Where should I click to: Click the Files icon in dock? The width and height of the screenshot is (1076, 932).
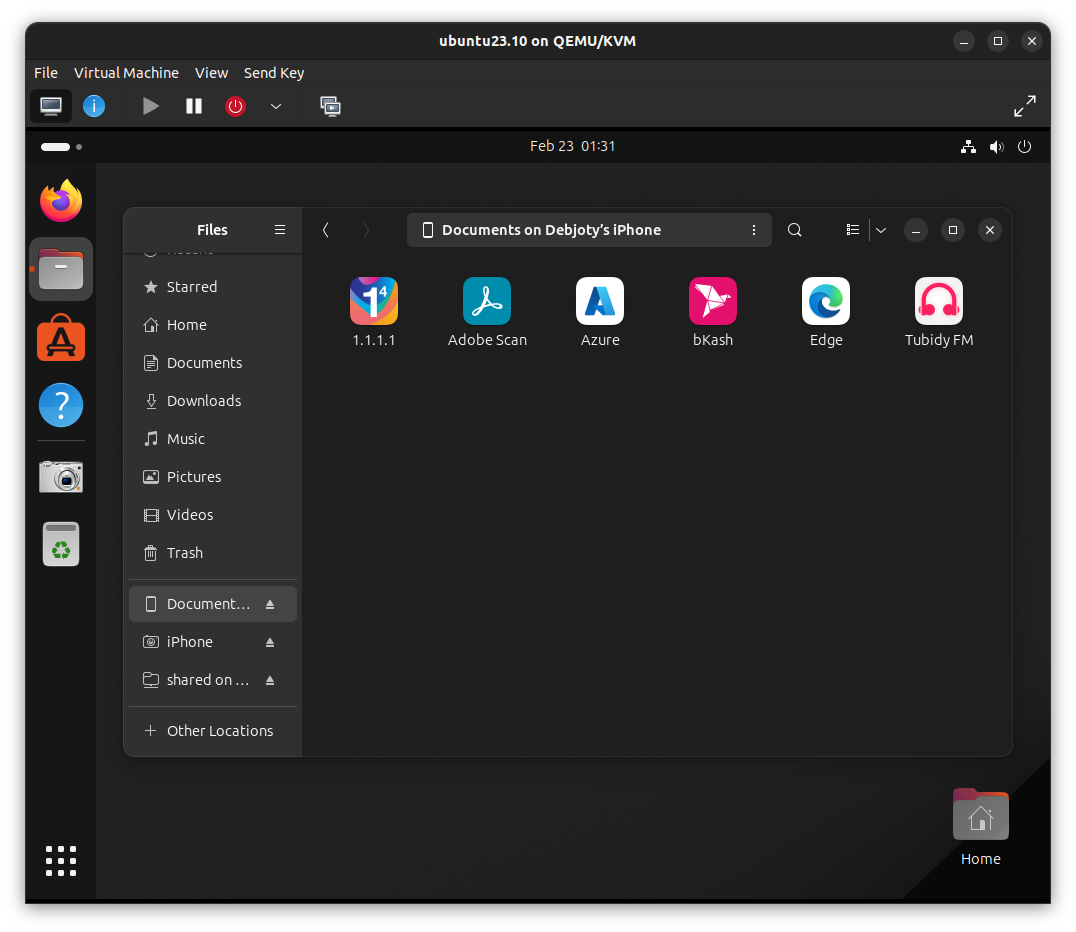(x=61, y=269)
